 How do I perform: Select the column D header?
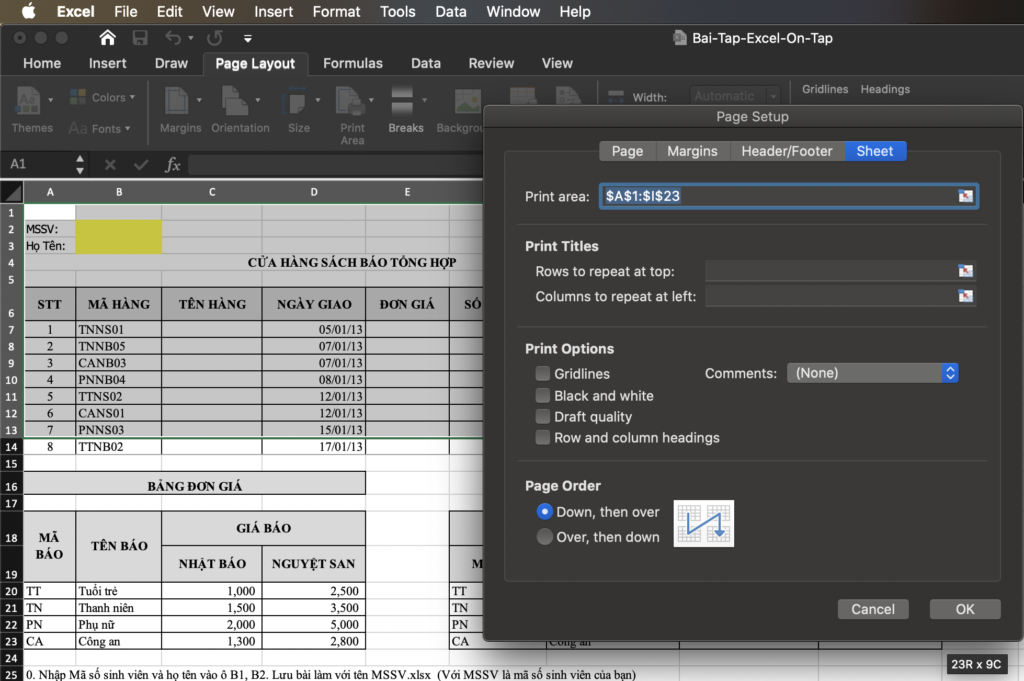tap(314, 192)
